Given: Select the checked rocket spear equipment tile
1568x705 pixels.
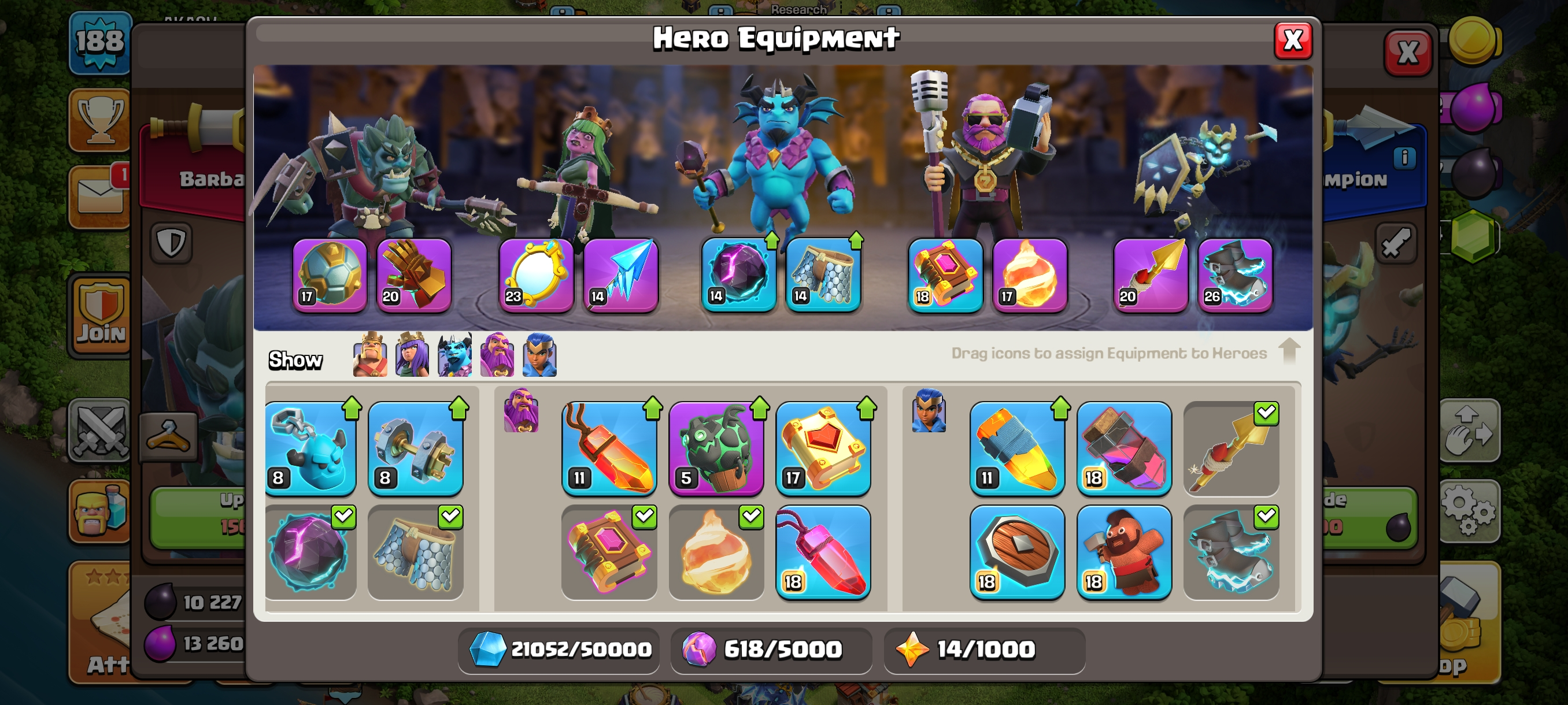Looking at the screenshot, I should 1231,448.
